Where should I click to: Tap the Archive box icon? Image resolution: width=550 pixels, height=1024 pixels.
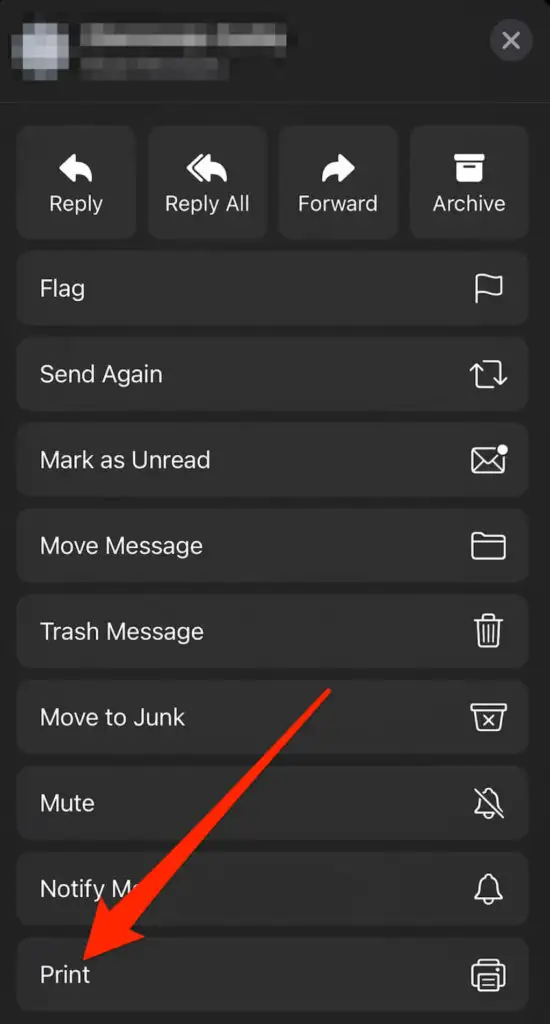pyautogui.click(x=469, y=168)
